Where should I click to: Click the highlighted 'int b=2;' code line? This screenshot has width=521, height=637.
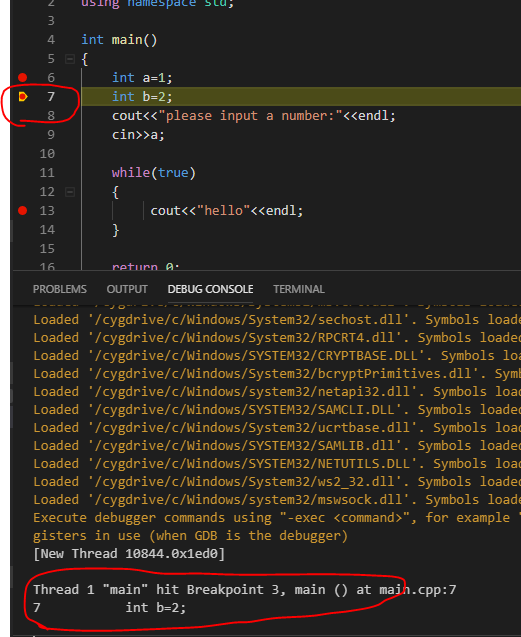point(142,97)
